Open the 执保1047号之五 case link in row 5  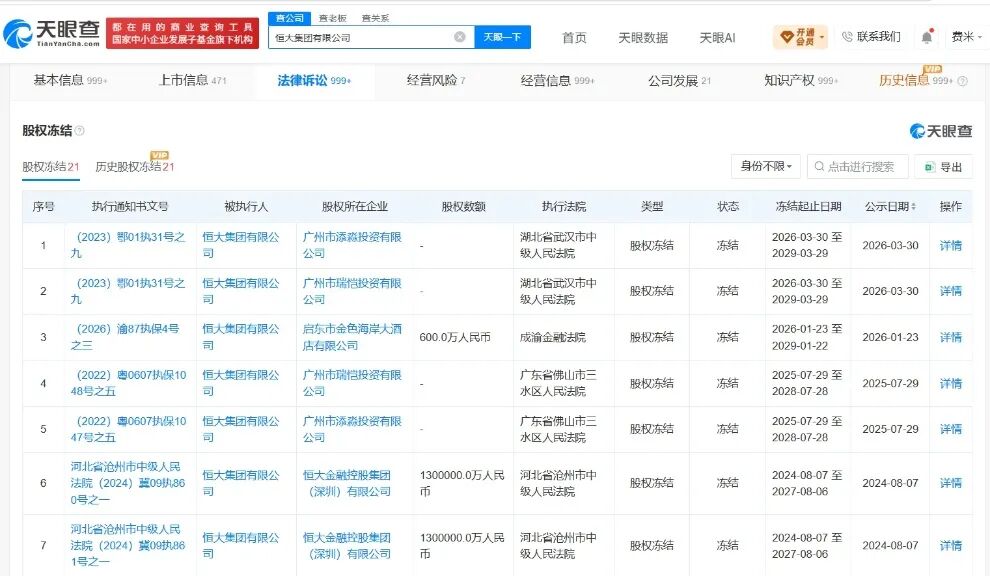coord(128,429)
